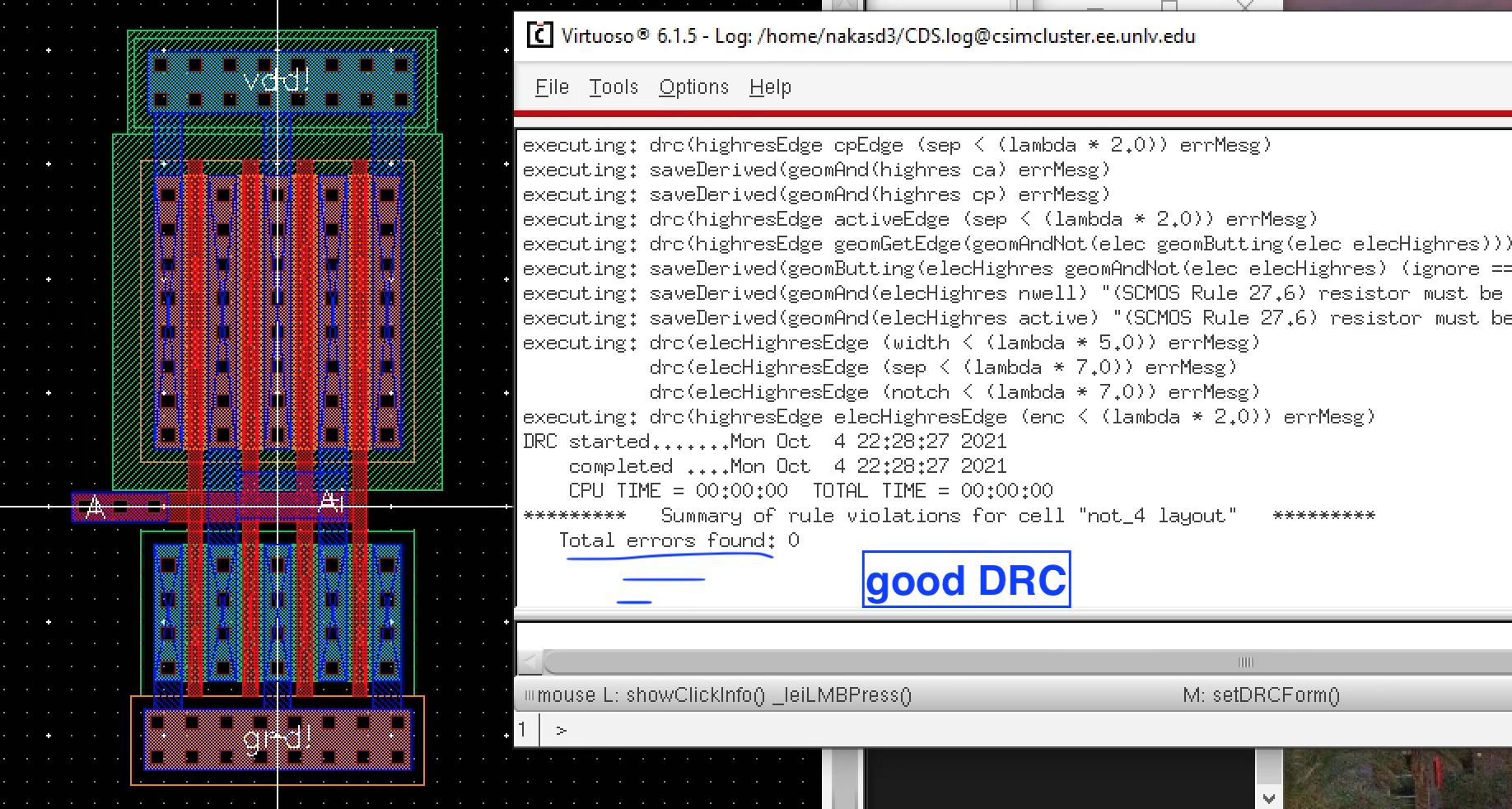Click the first 'executing: drc(highresEdge cpEdge' log line
The width and height of the screenshot is (1512, 809).
(898, 145)
